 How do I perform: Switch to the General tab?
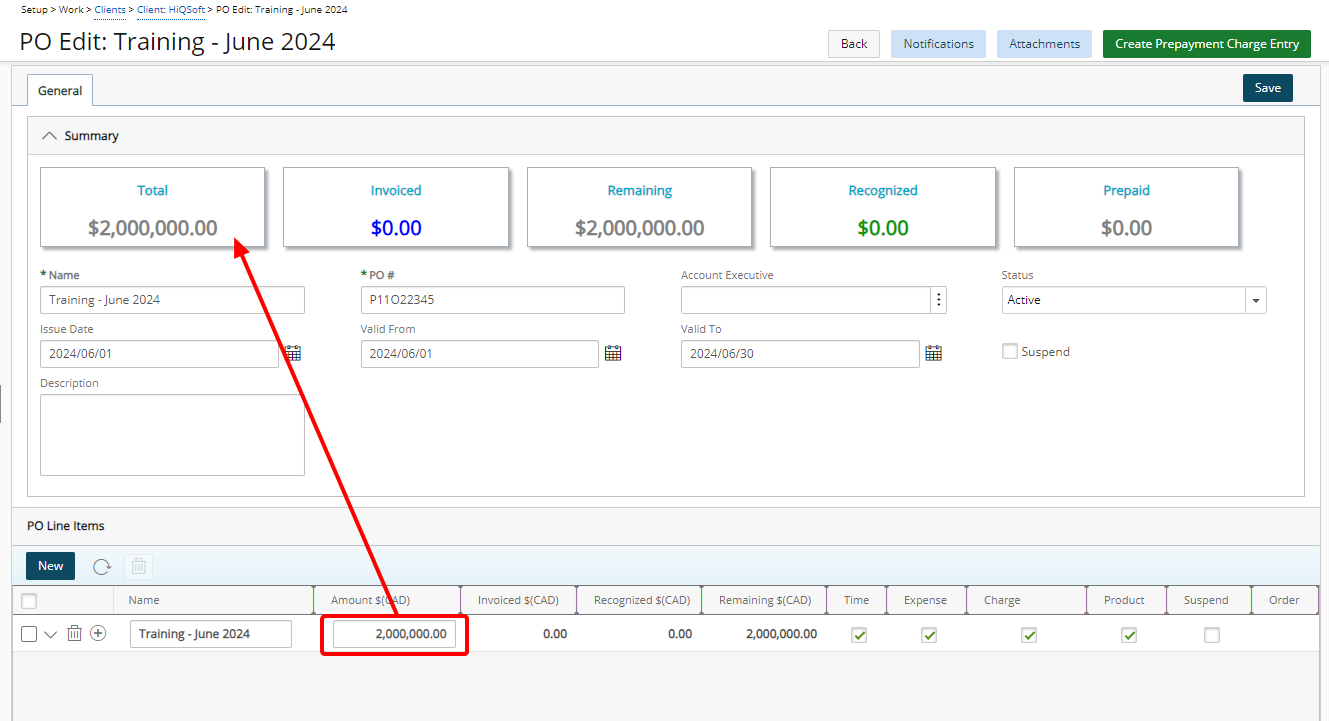pyautogui.click(x=60, y=90)
